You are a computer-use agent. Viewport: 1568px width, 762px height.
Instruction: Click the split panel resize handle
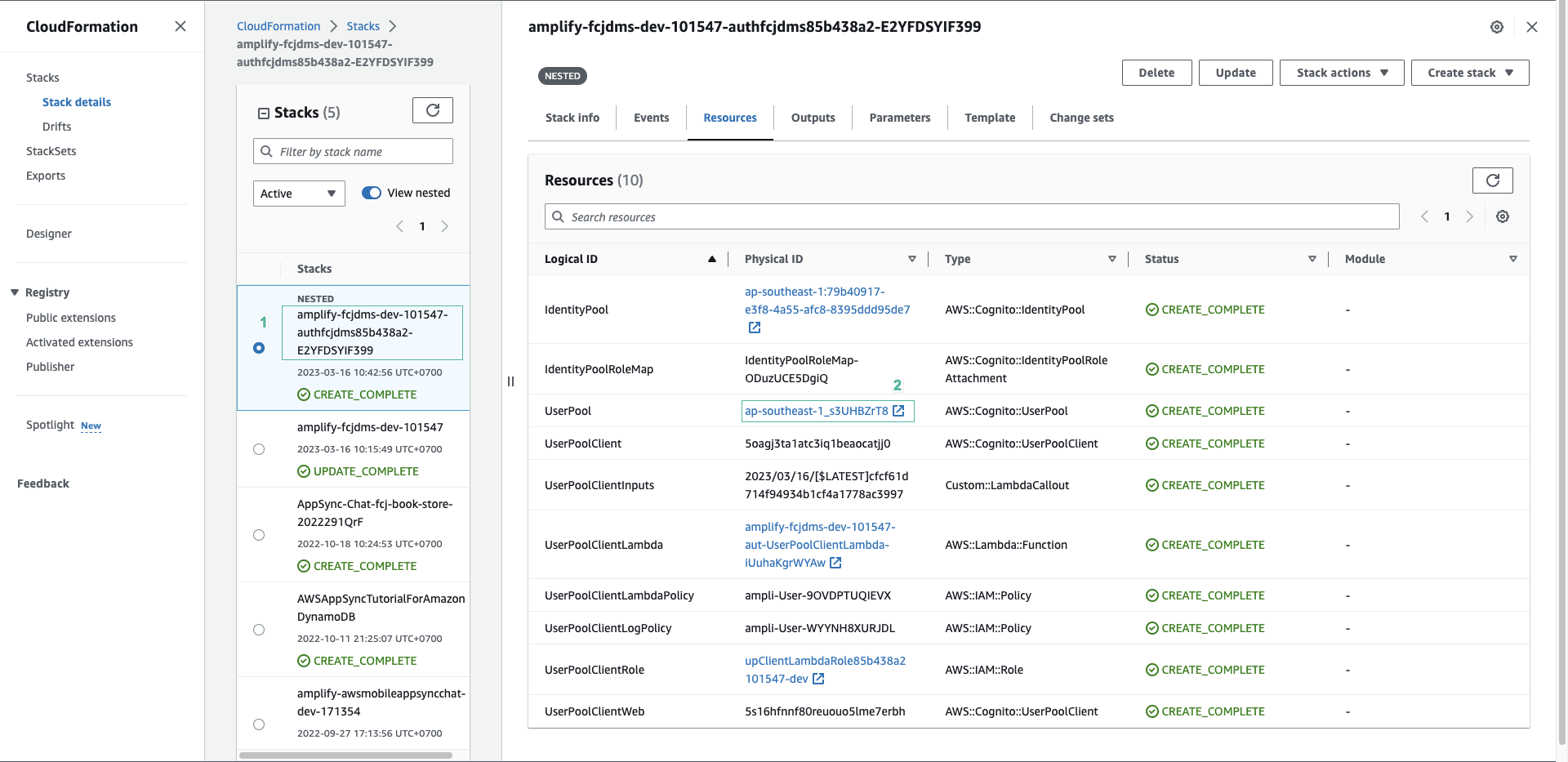point(511,381)
